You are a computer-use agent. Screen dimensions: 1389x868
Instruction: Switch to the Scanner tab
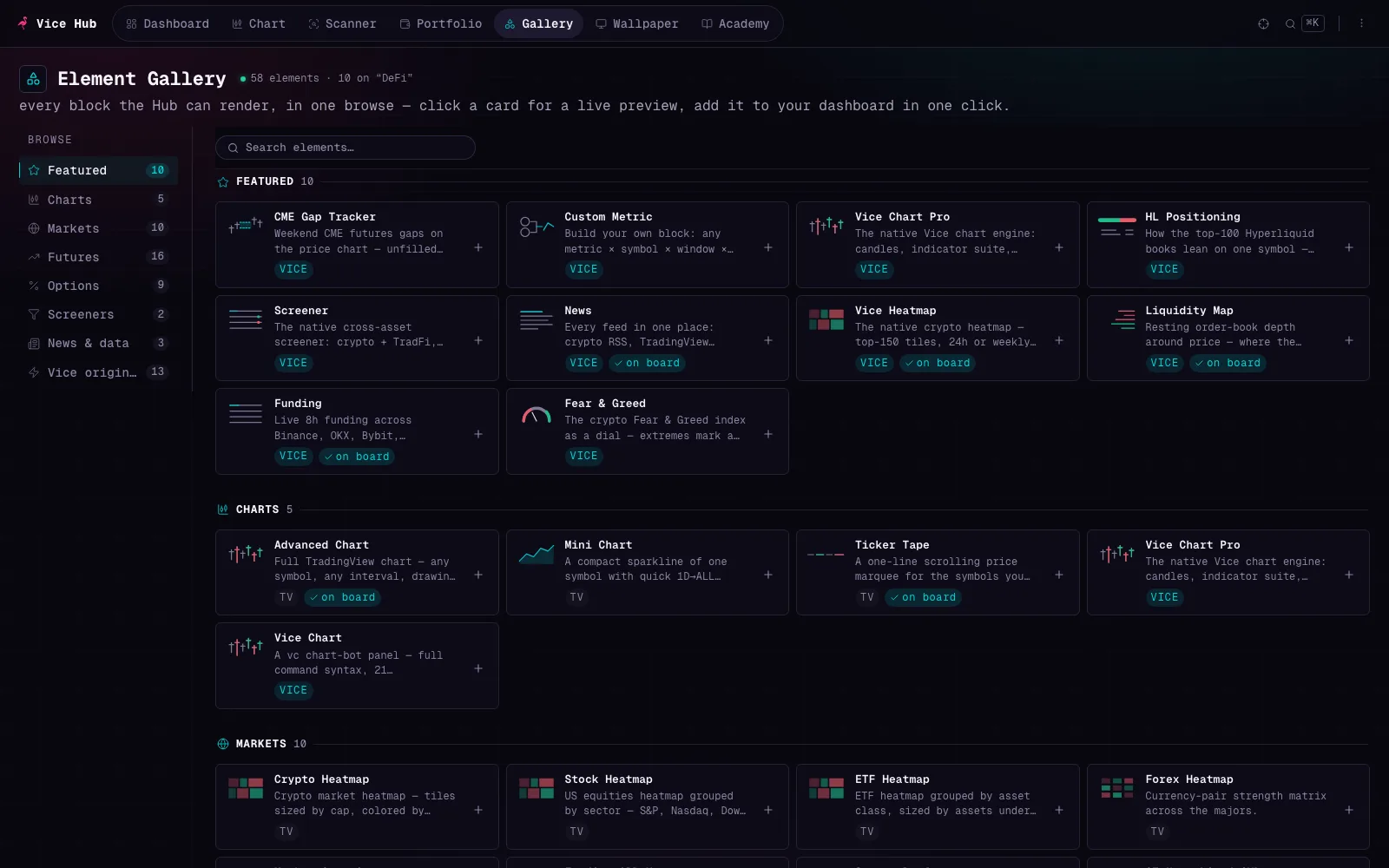[342, 23]
